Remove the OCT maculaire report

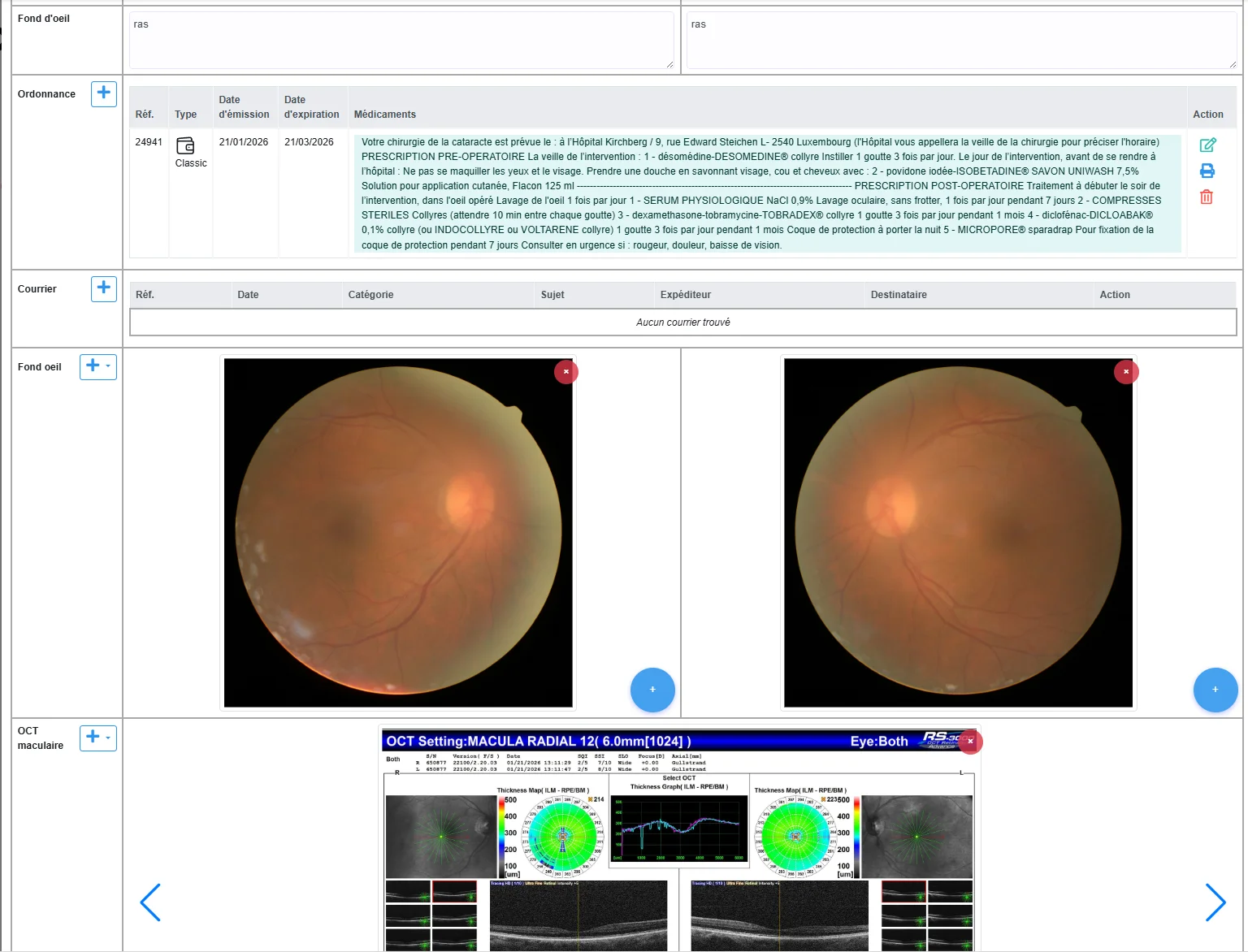click(x=970, y=742)
